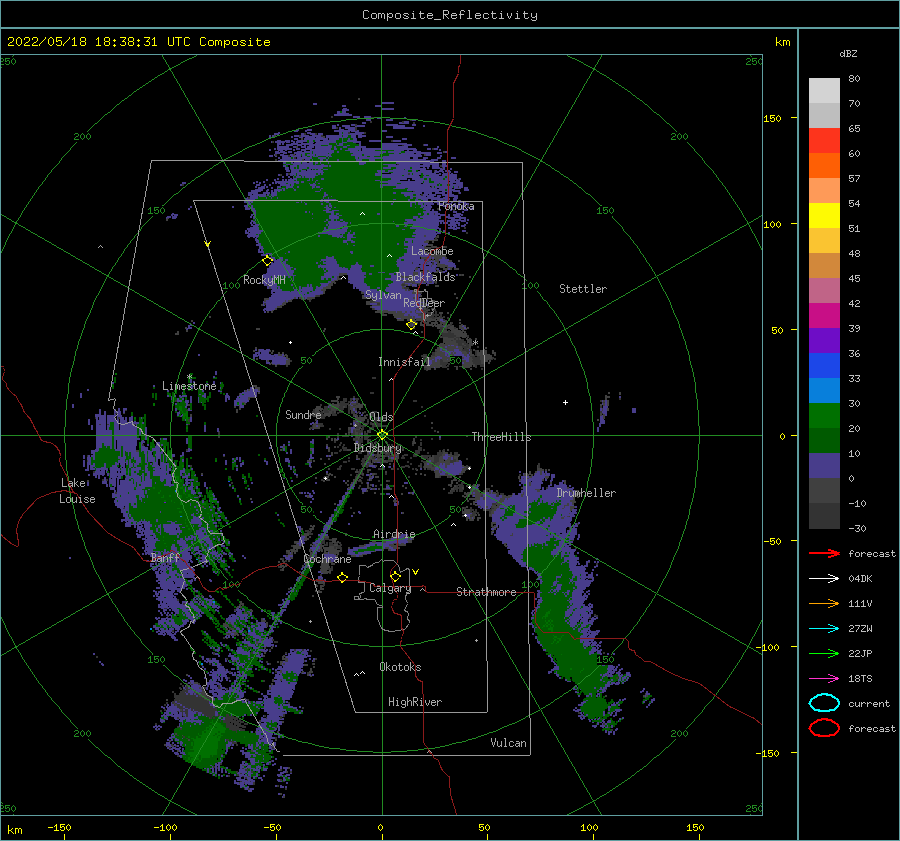Viewport: 900px width, 841px height.
Task: Click the cyan current ellipse symbol
Action: pyautogui.click(x=824, y=703)
